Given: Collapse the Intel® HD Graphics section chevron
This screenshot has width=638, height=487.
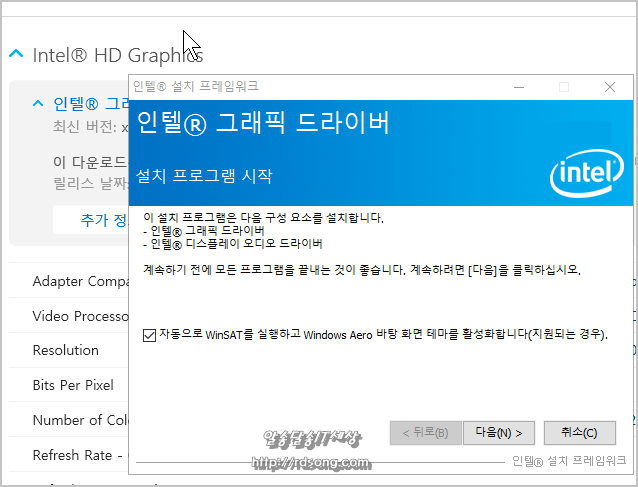Looking at the screenshot, I should [x=16, y=54].
